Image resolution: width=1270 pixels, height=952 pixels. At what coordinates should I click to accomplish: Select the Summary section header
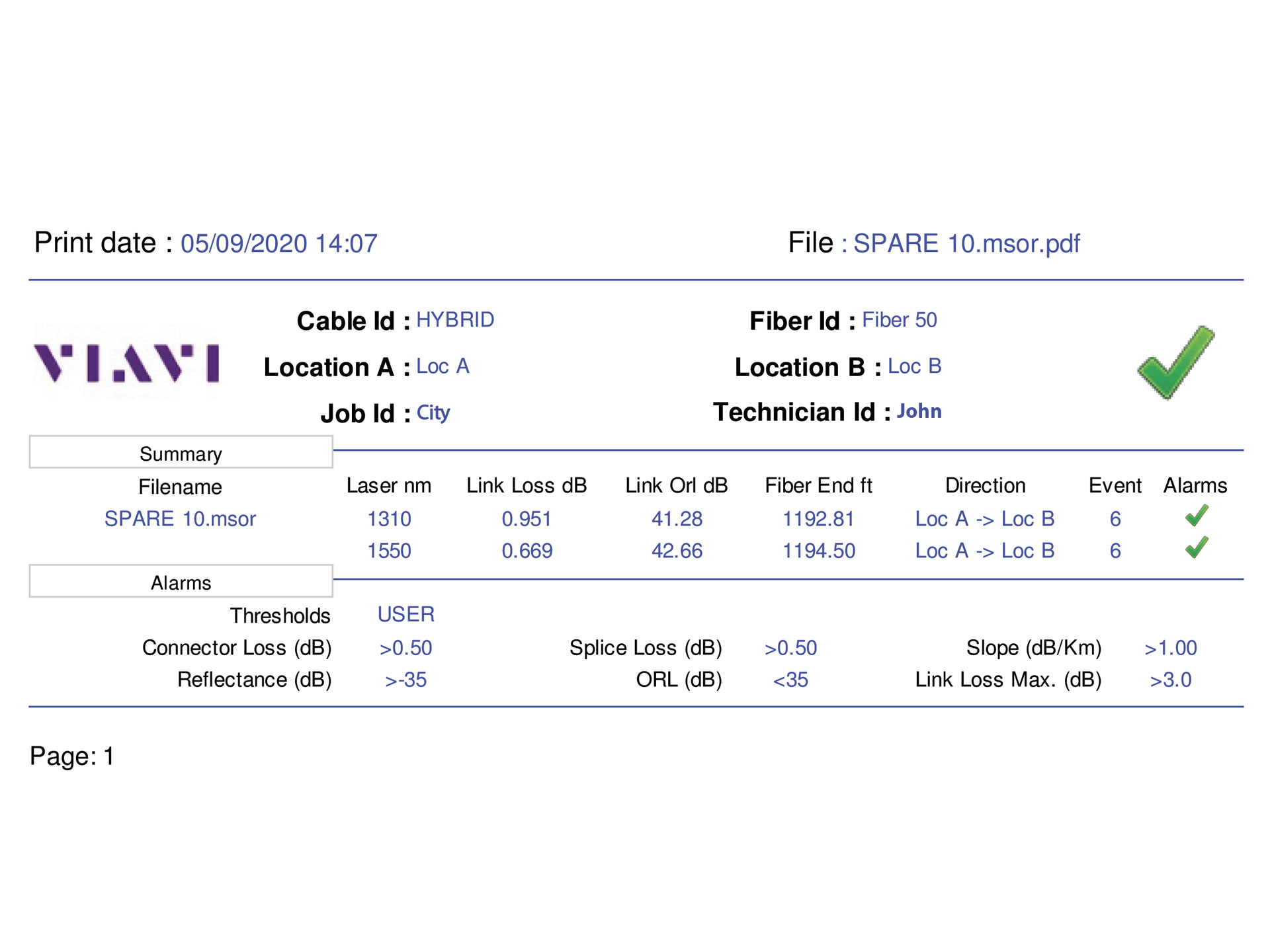181,453
